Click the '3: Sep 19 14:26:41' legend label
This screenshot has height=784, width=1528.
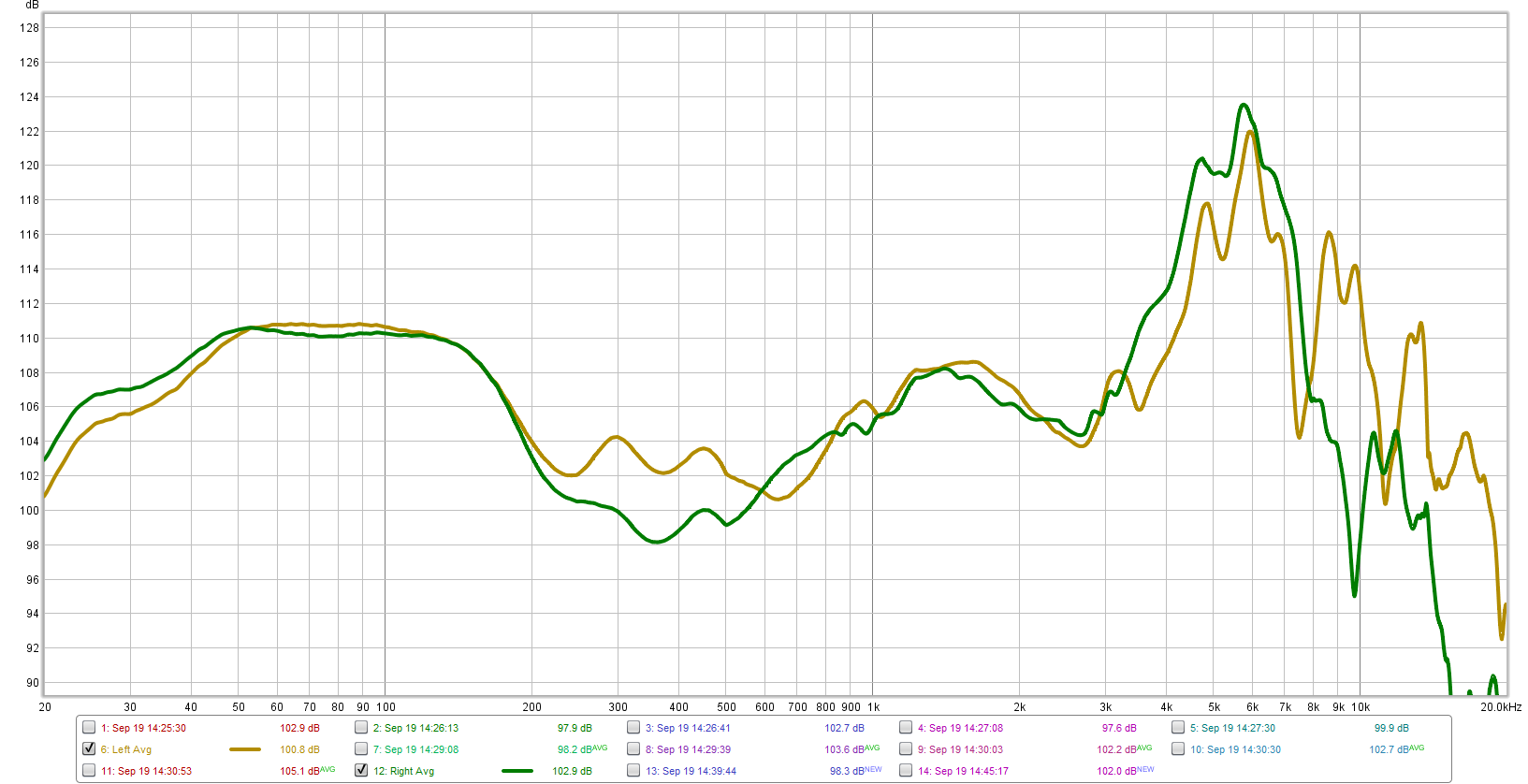point(688,728)
